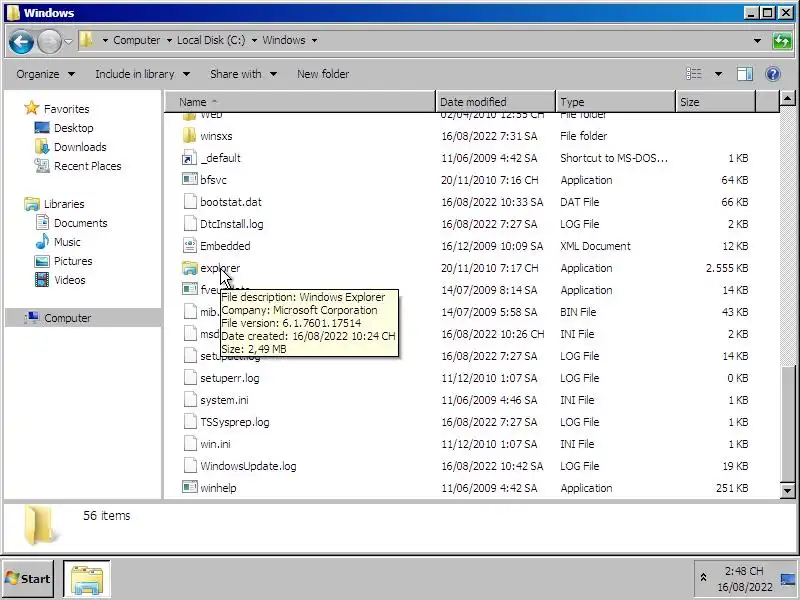This screenshot has width=800, height=600.
Task: Select the winhelp application icon
Action: [189, 487]
